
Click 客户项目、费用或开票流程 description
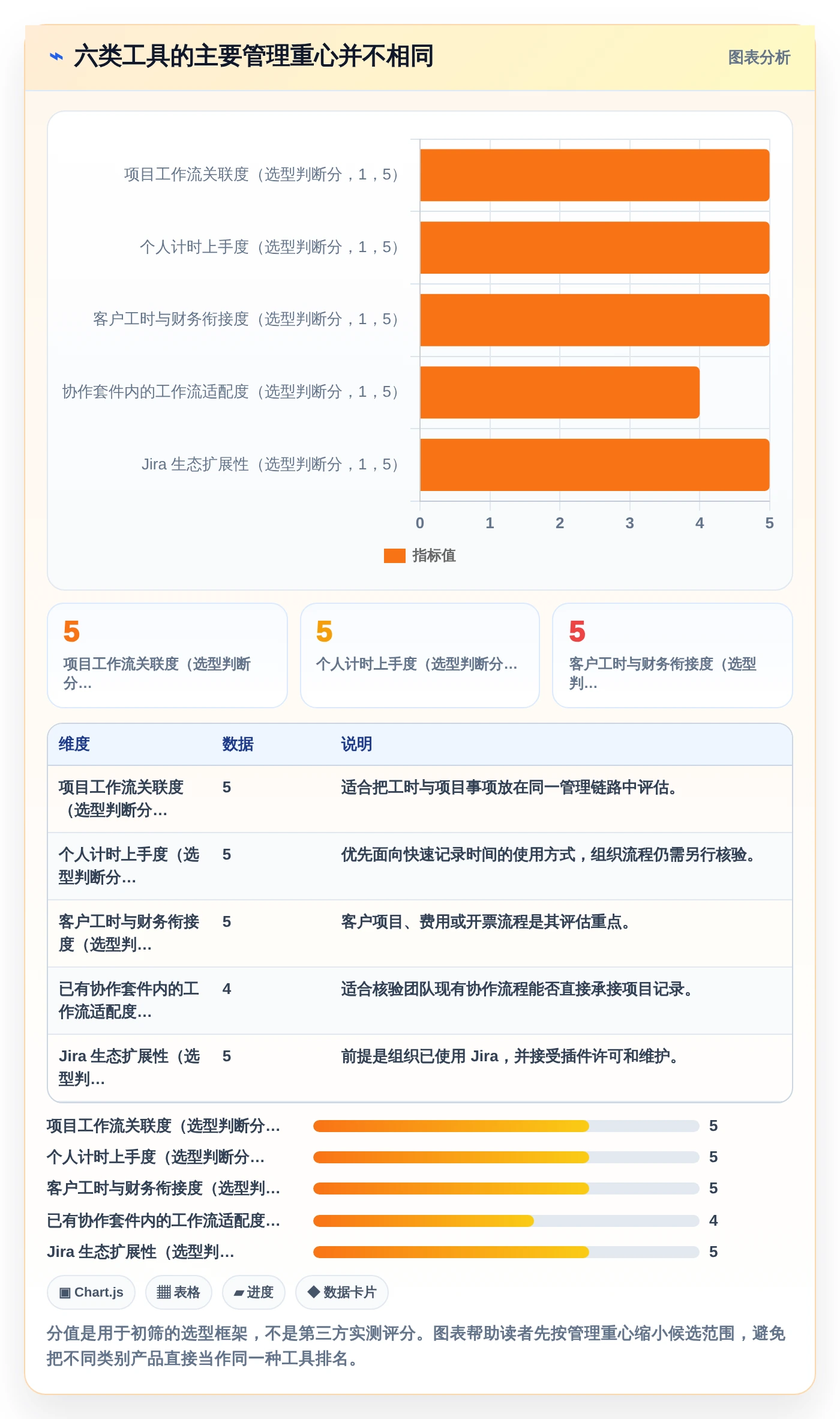pyautogui.click(x=486, y=922)
